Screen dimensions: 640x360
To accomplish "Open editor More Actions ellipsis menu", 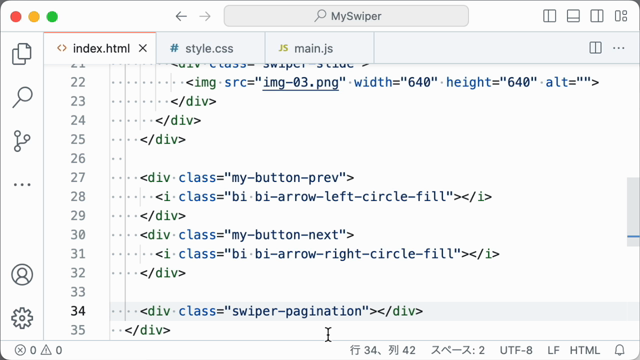I will coord(619,48).
